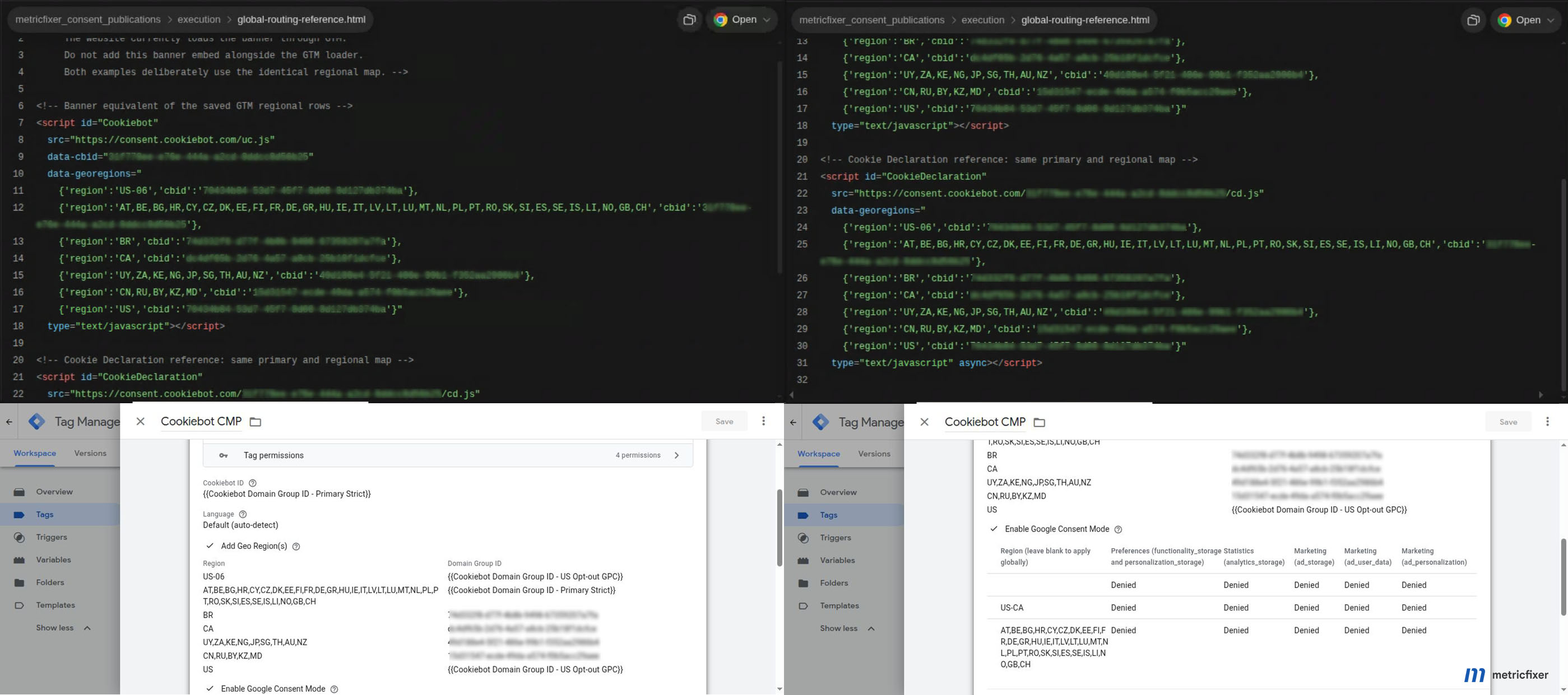Collapse sidebar via Show less, lower-right panel

[847, 628]
